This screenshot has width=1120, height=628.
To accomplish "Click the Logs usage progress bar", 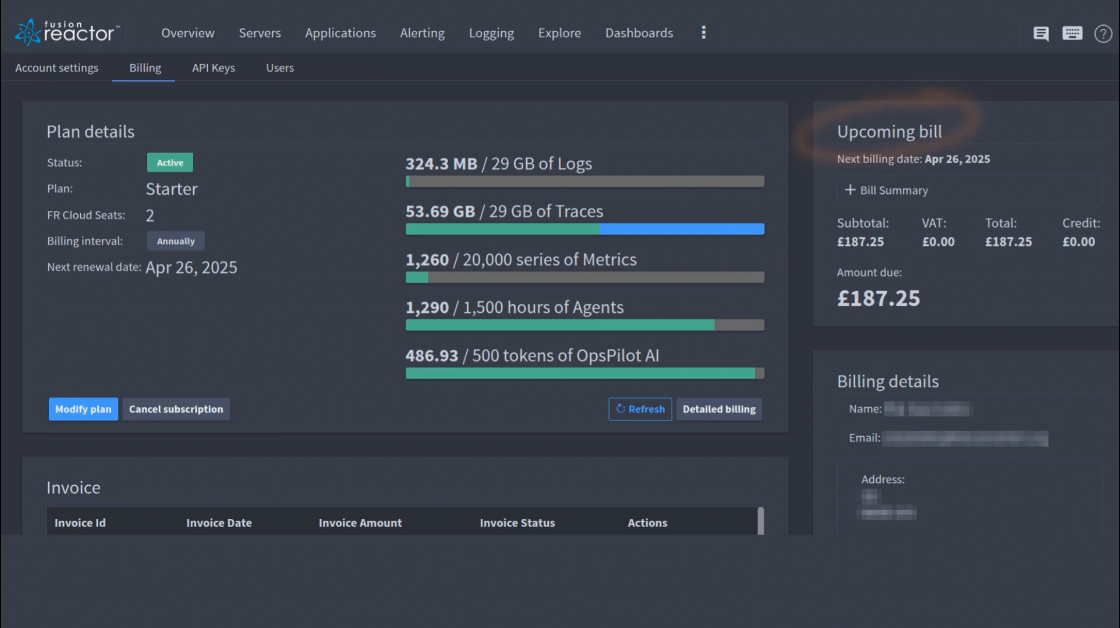I will (x=585, y=181).
